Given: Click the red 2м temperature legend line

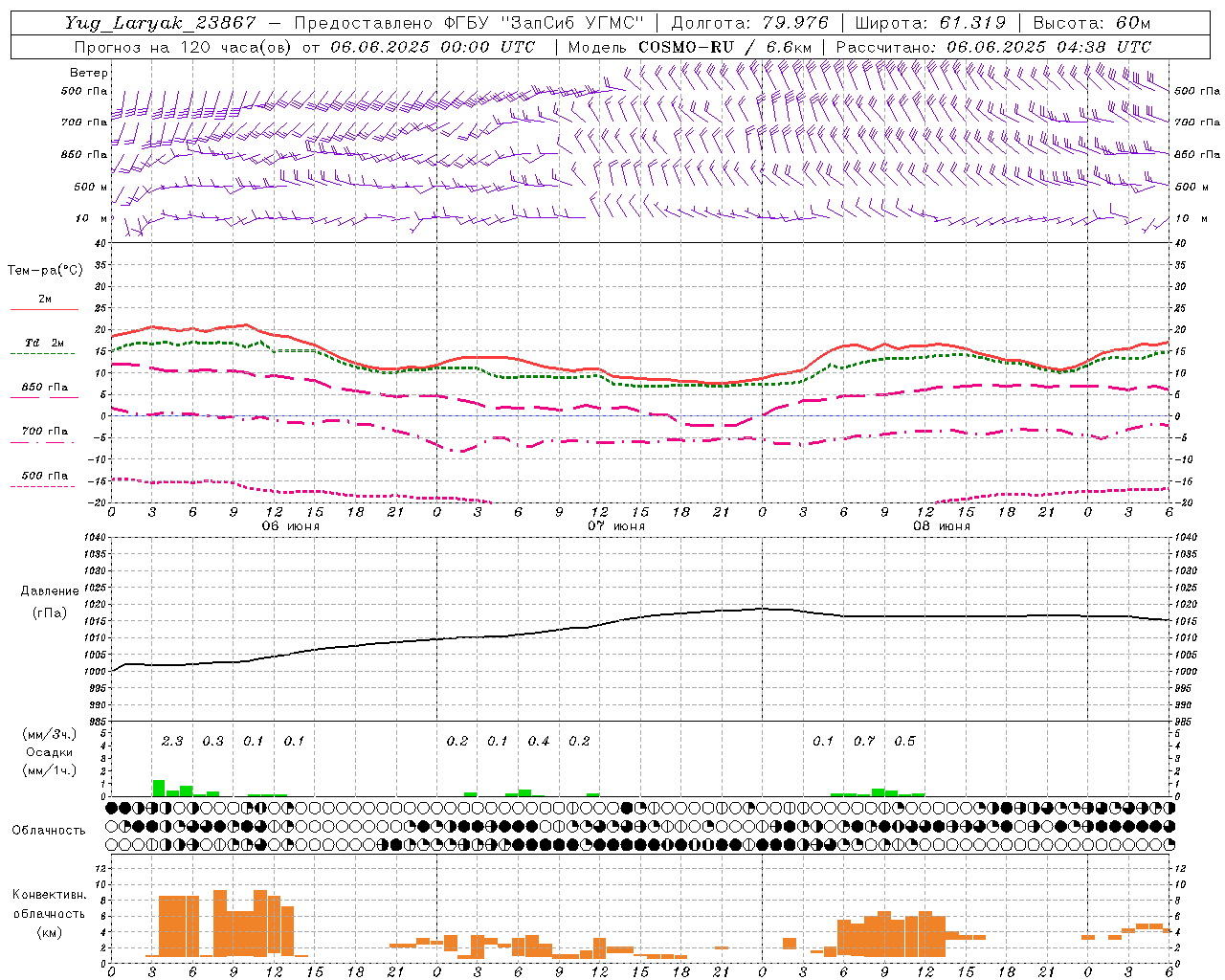Looking at the screenshot, I should click(44, 309).
